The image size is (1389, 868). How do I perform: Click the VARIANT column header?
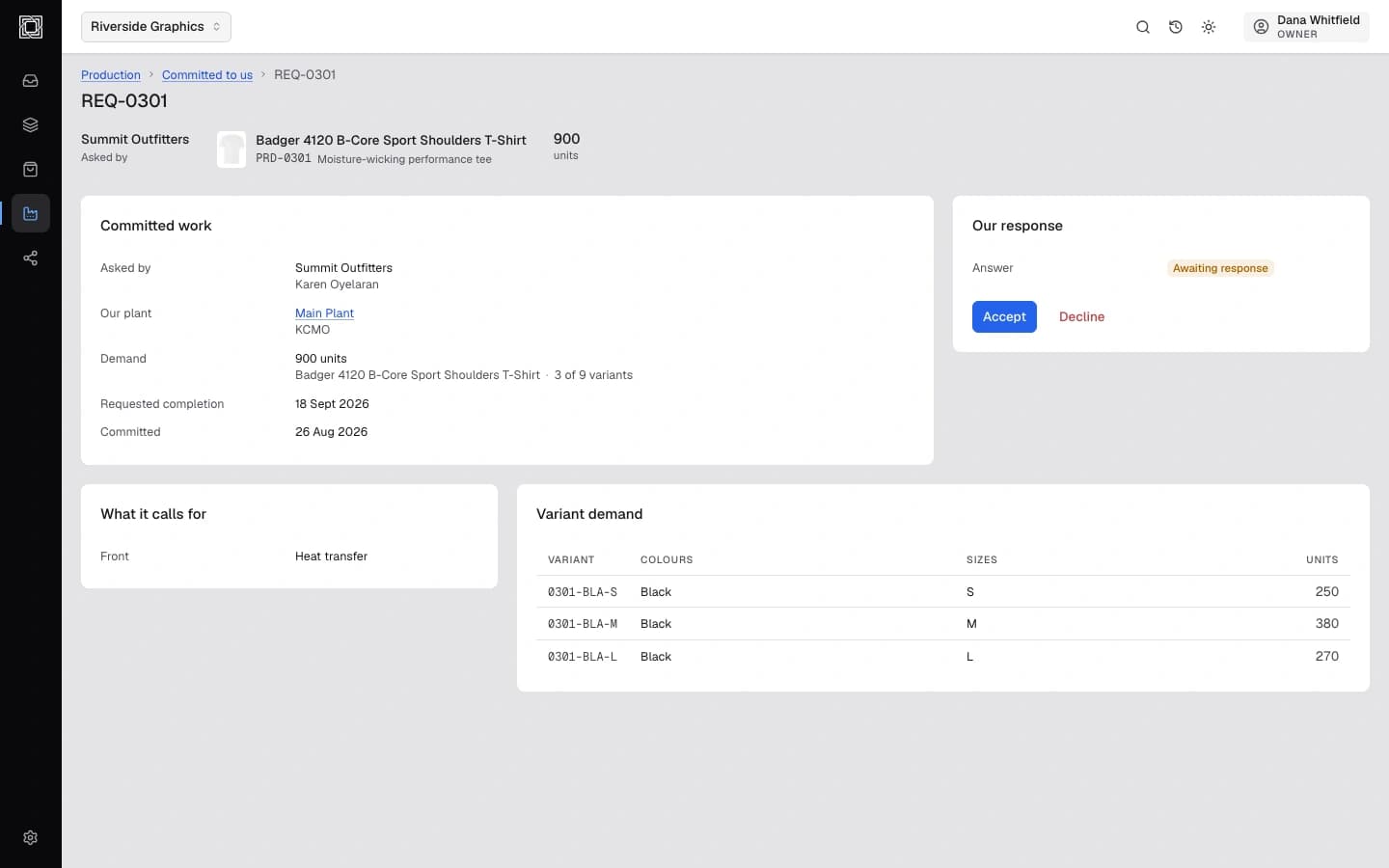[x=571, y=560]
